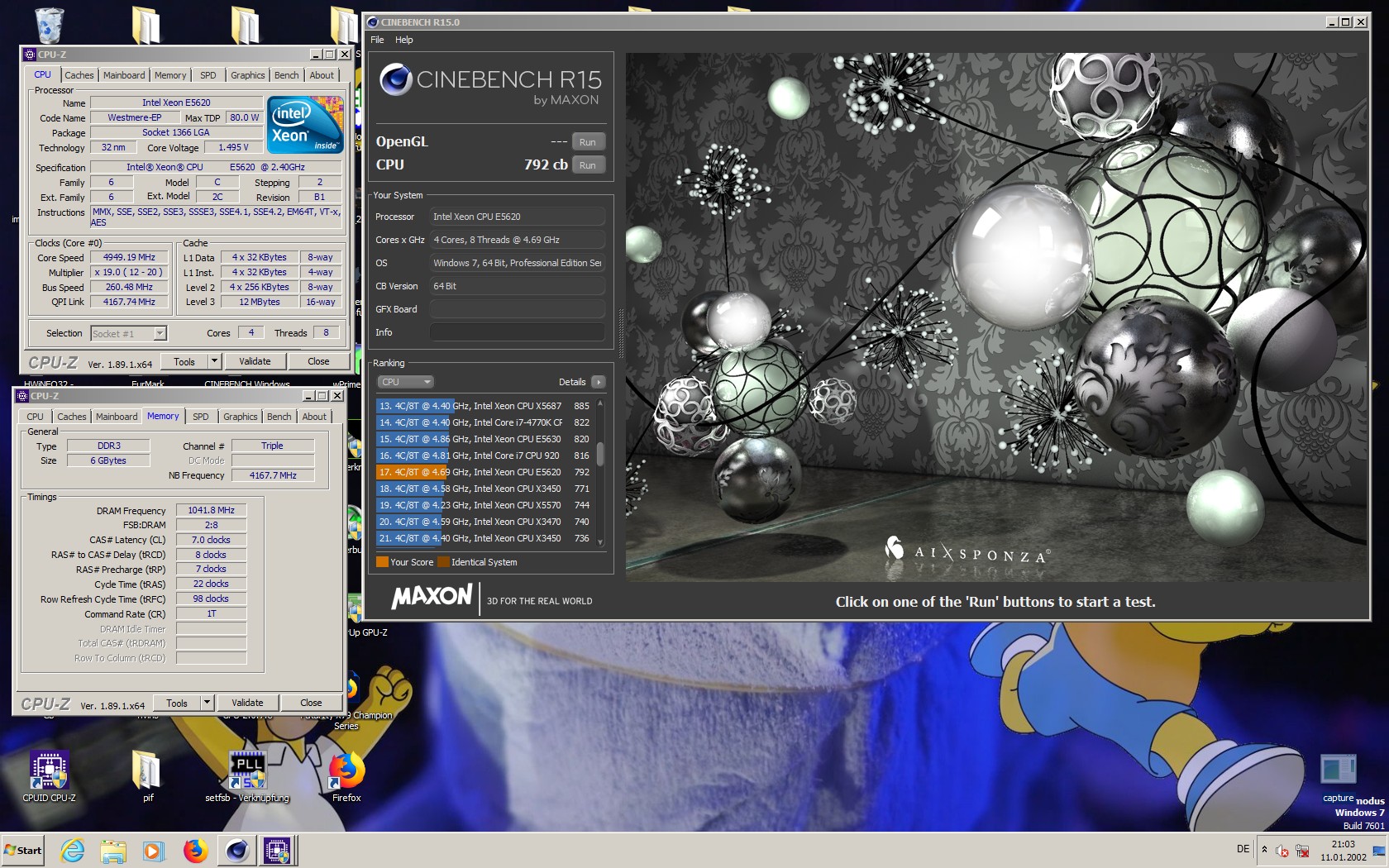
Task: Click the volume tray icon
Action: point(1282,851)
